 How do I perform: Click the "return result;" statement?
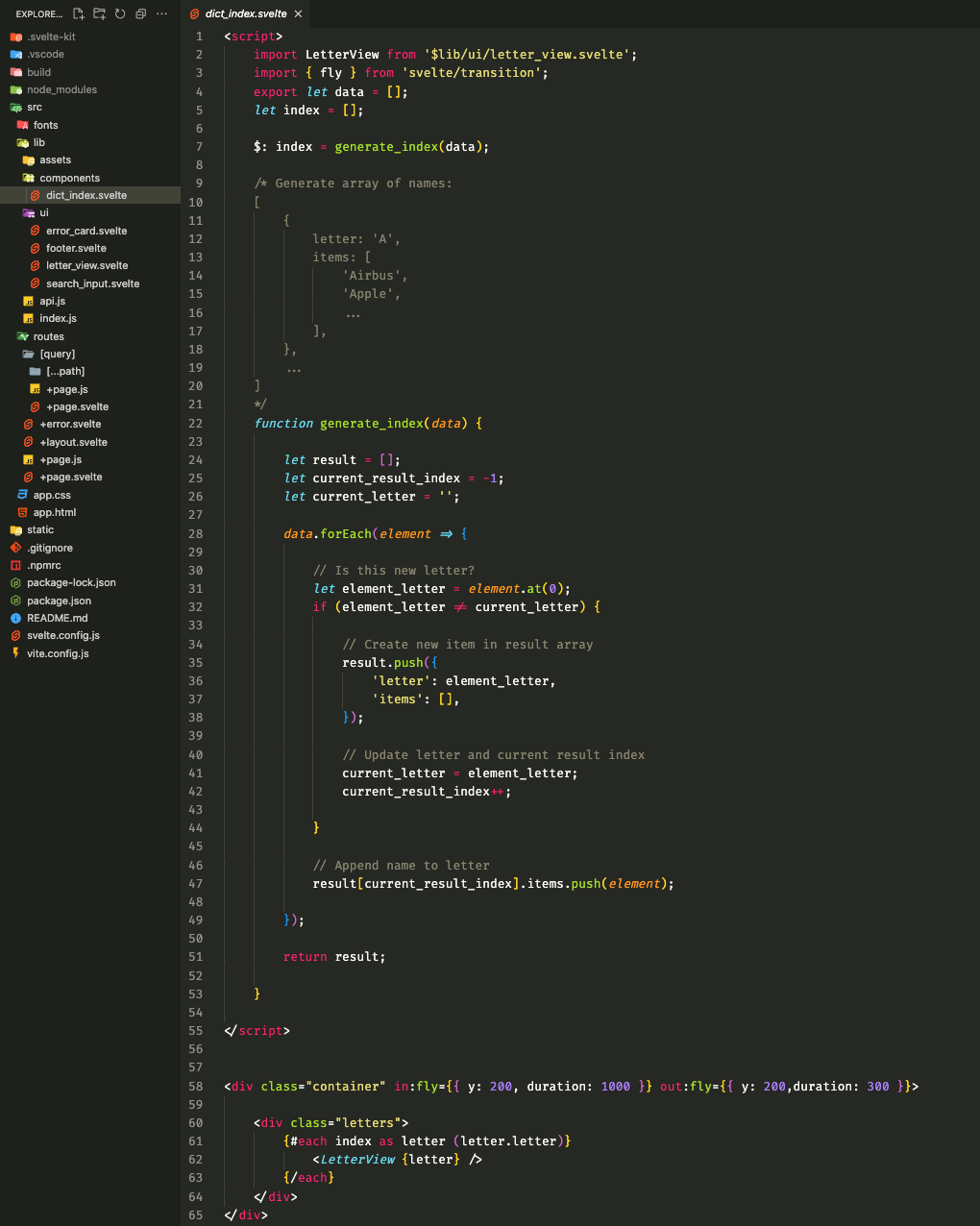[x=334, y=957]
